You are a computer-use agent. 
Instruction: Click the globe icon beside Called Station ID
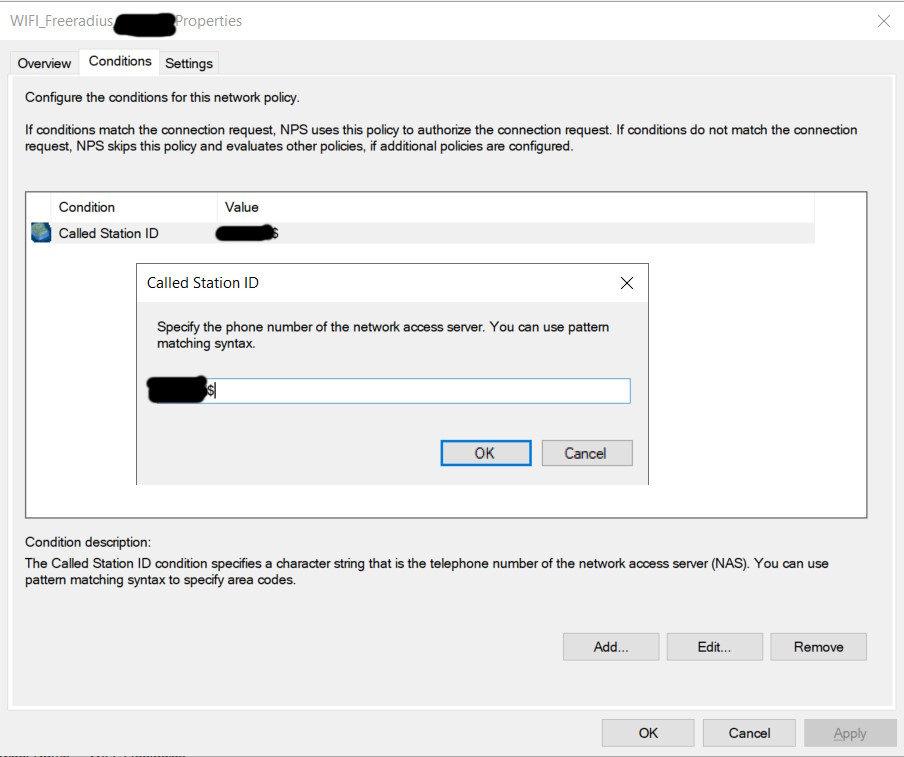[40, 233]
